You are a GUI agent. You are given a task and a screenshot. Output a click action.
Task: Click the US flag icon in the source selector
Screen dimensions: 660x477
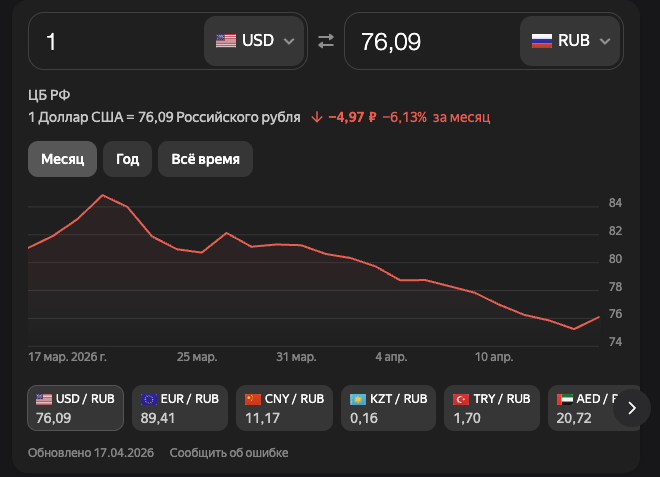click(226, 41)
